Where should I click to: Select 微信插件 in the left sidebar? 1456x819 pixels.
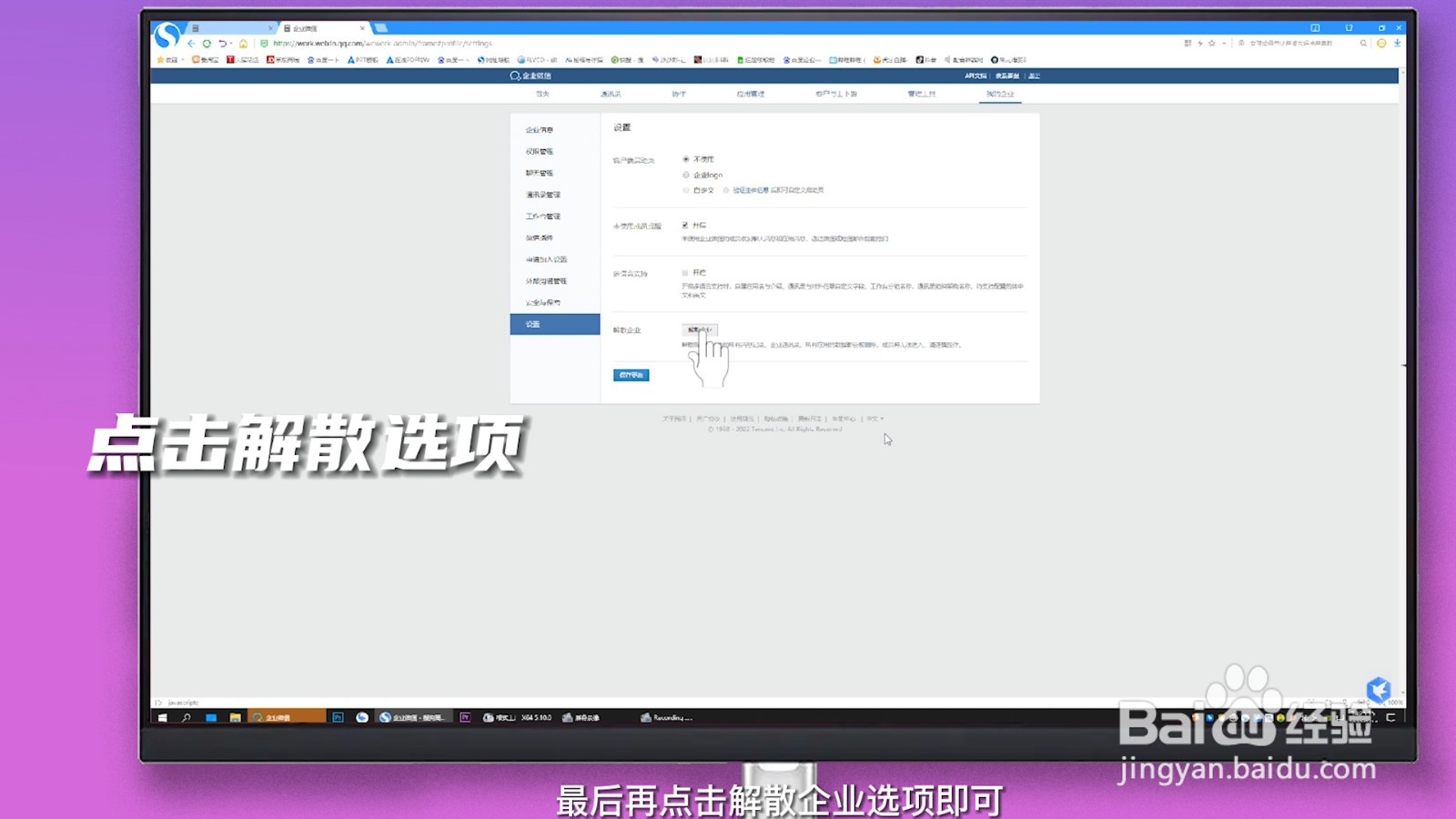(x=540, y=238)
